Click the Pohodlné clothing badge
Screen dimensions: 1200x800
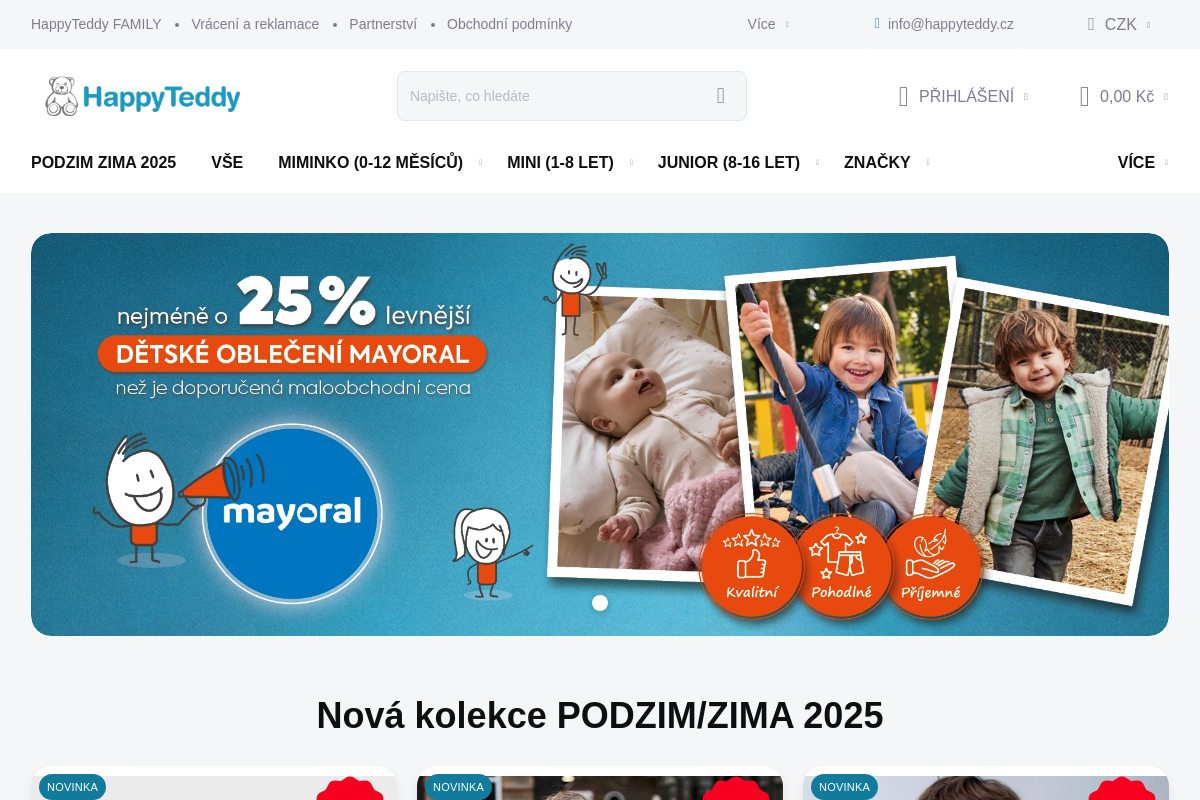point(841,566)
